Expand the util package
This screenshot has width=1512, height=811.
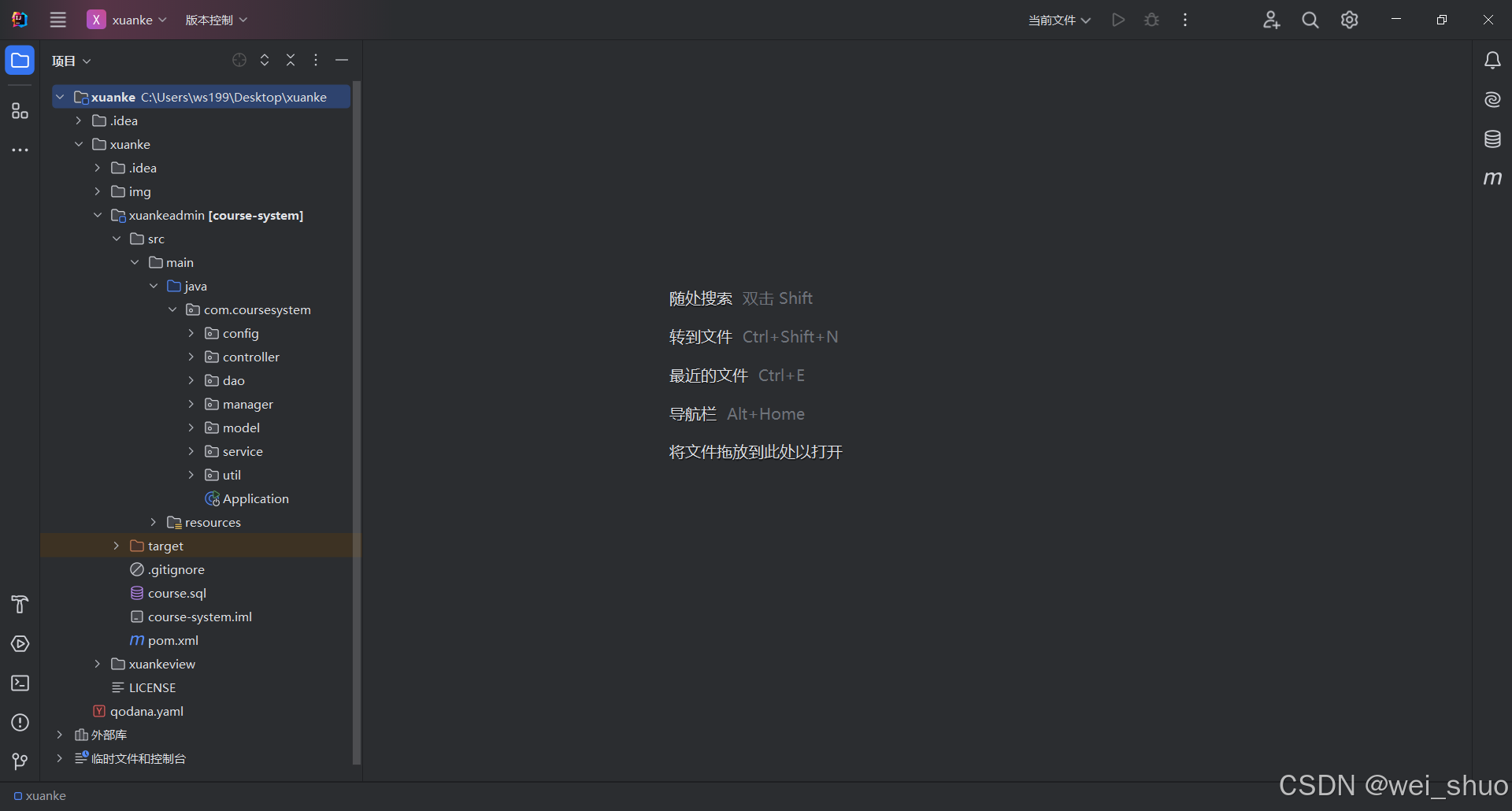point(191,475)
